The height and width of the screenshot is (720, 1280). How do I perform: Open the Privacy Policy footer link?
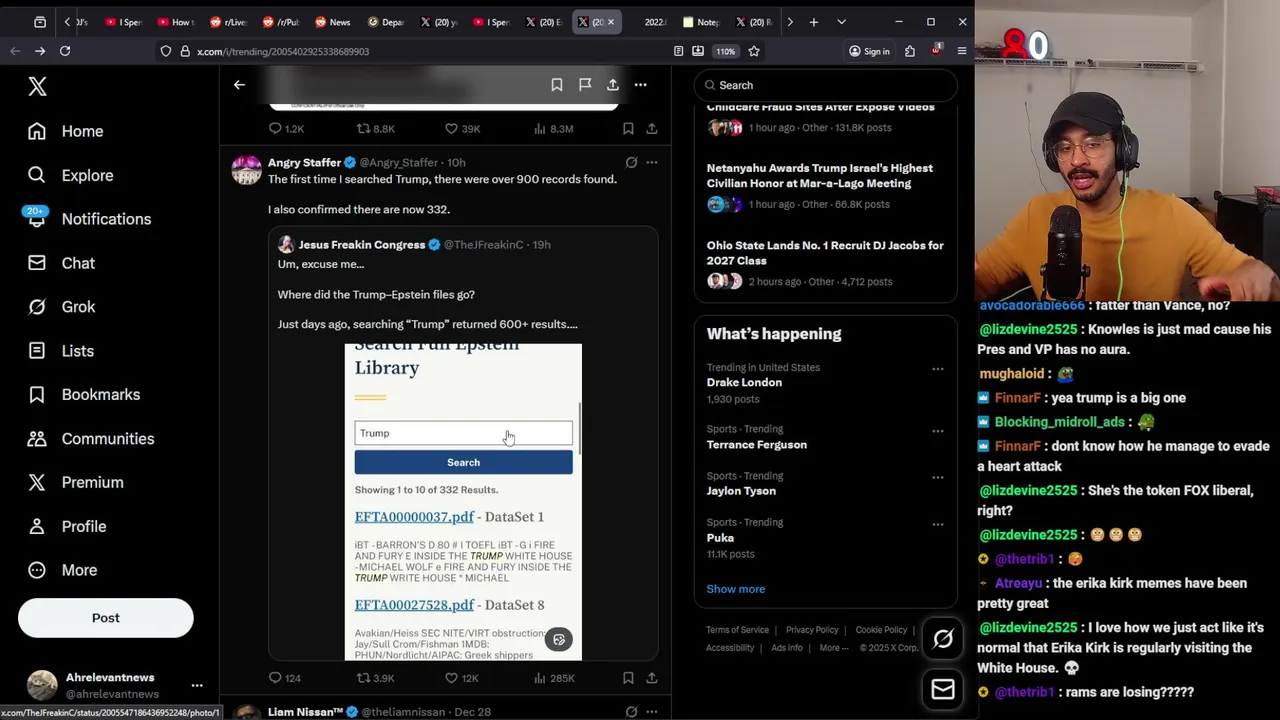pyautogui.click(x=812, y=630)
